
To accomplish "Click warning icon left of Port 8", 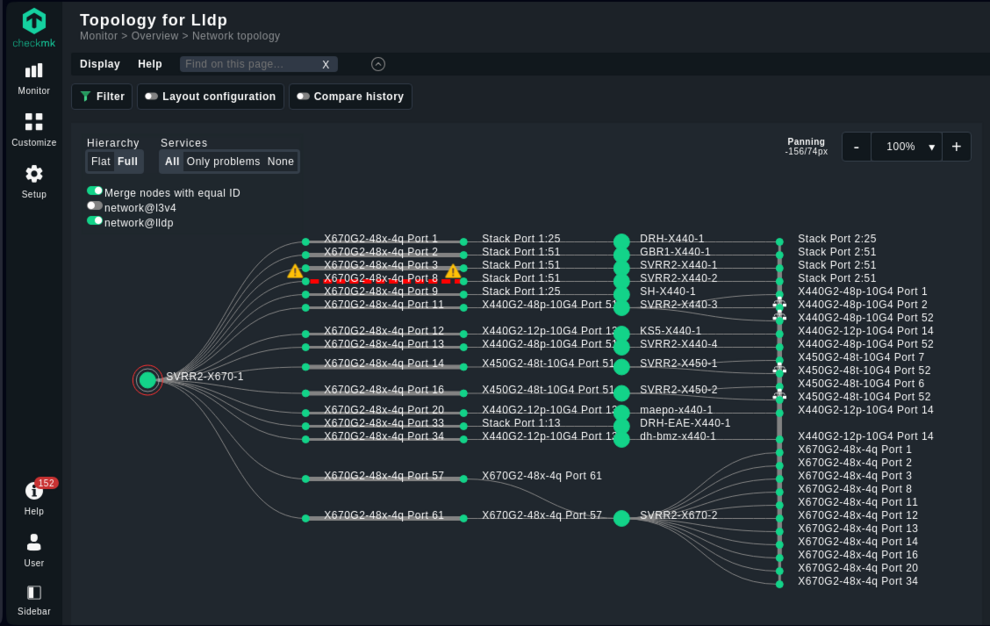I will pyautogui.click(x=295, y=271).
